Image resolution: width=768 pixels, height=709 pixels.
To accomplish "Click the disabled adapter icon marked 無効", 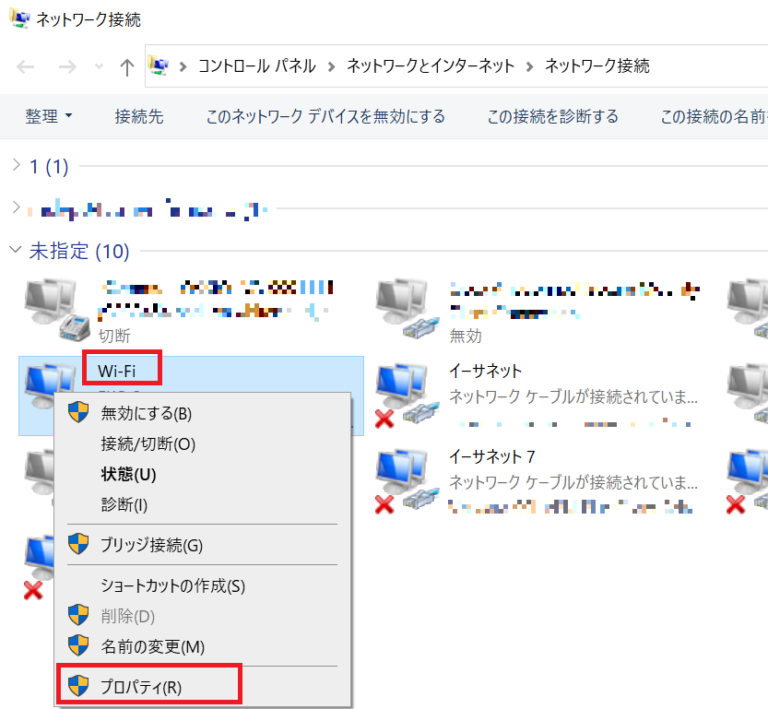I will point(406,310).
